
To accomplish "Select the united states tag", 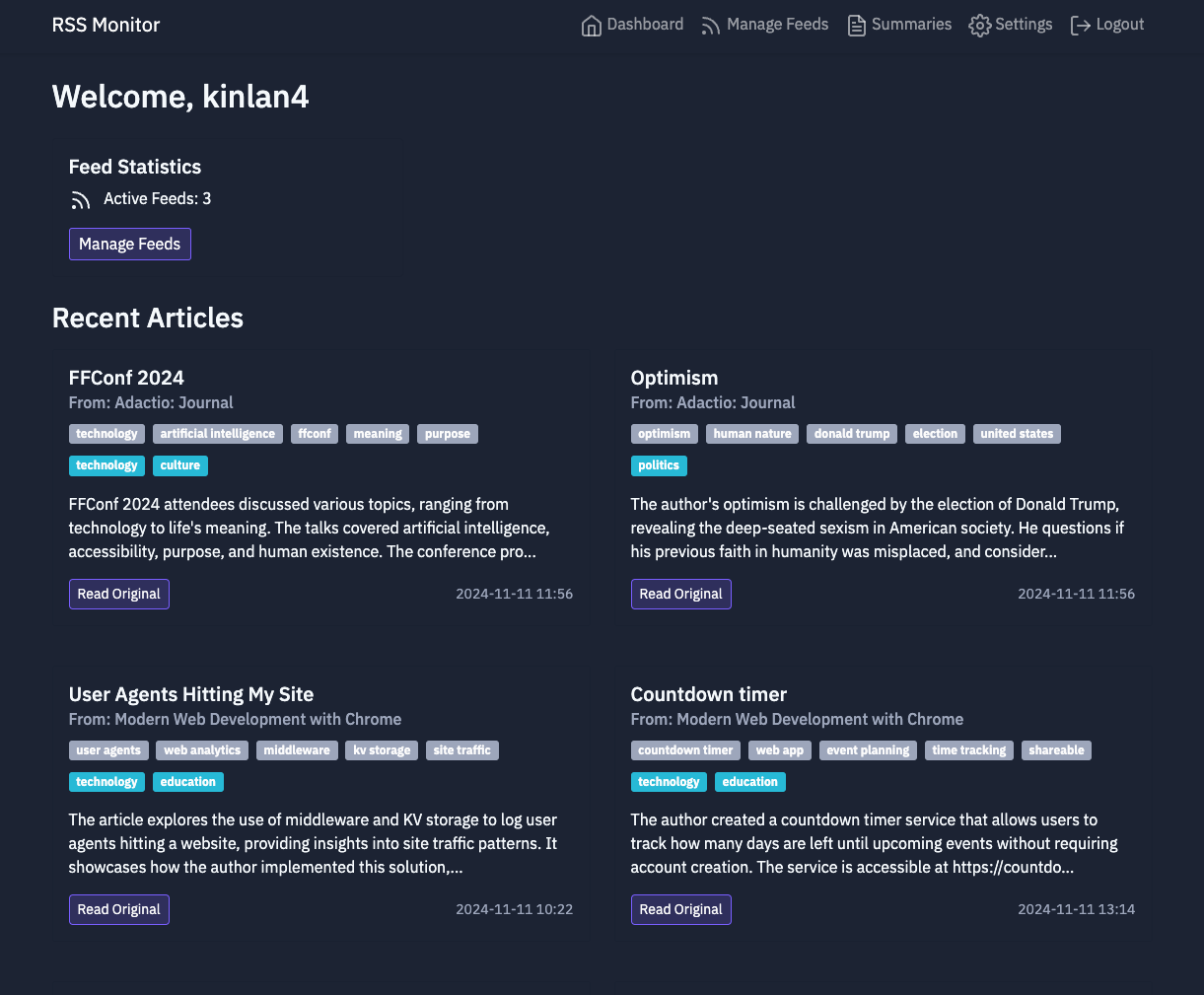I will (x=1017, y=434).
